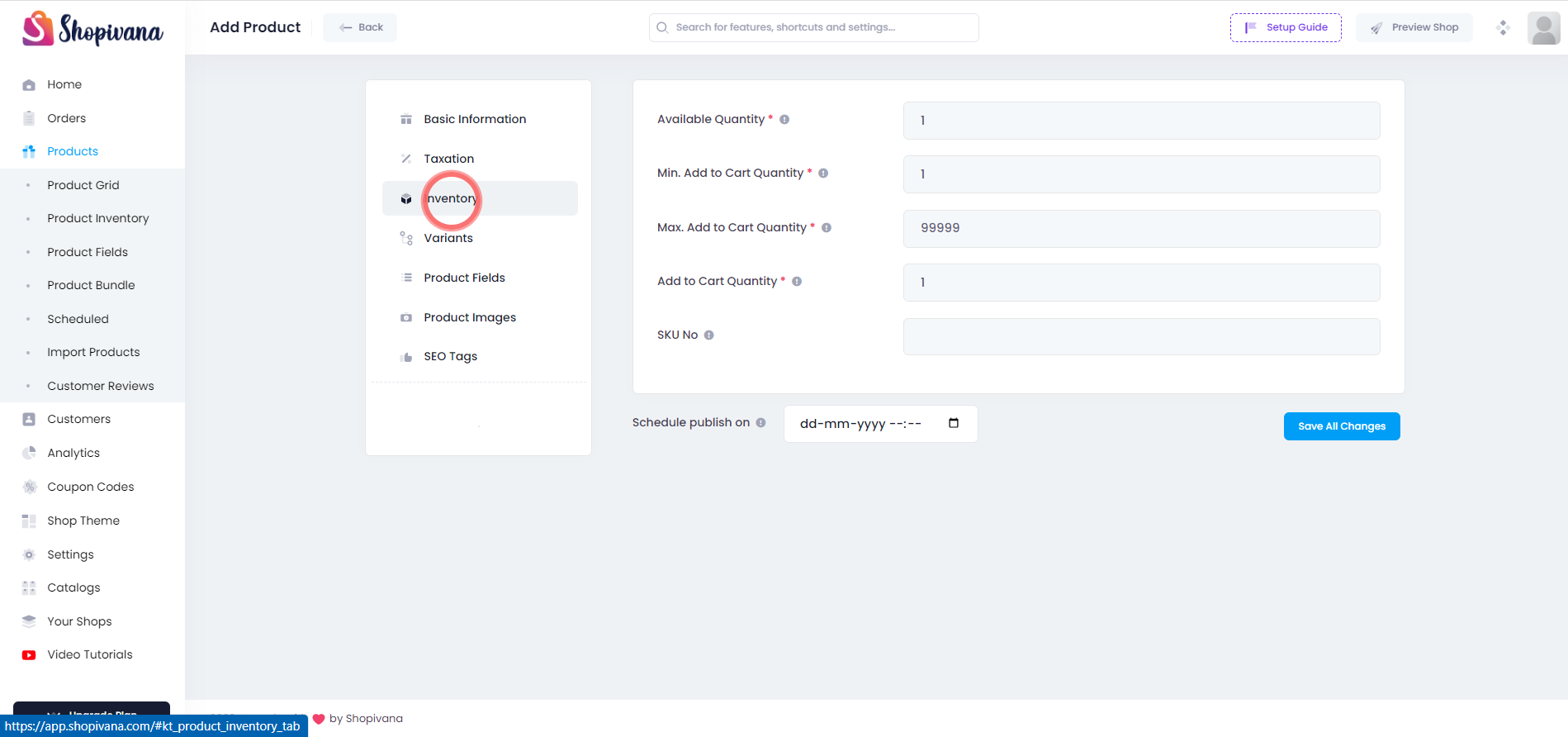
Task: Open Shop Theme in the sidebar
Action: (x=83, y=521)
